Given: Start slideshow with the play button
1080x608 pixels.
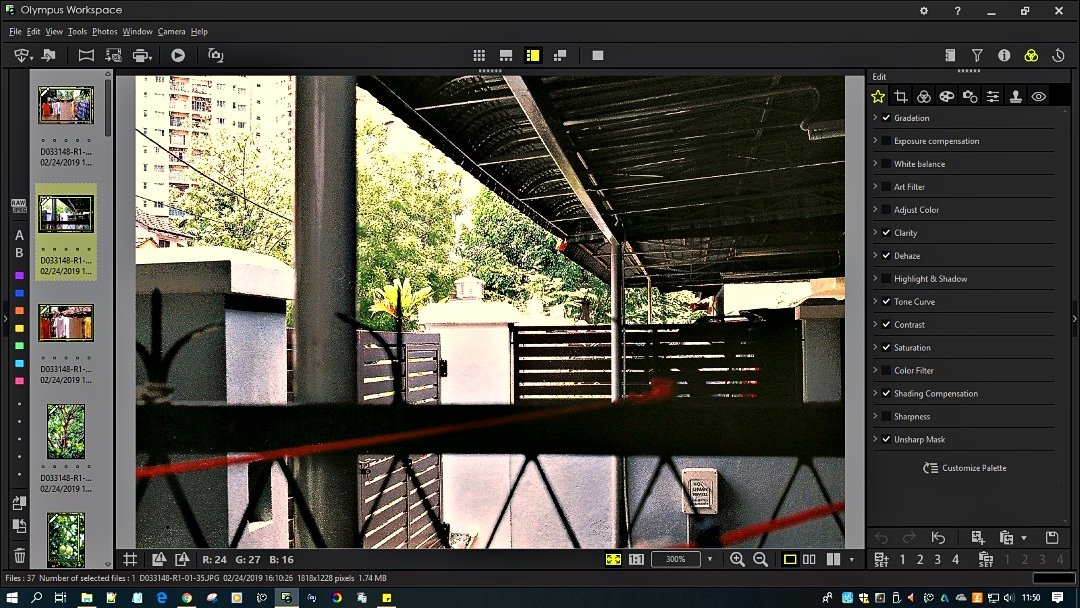Looking at the screenshot, I should [x=178, y=55].
